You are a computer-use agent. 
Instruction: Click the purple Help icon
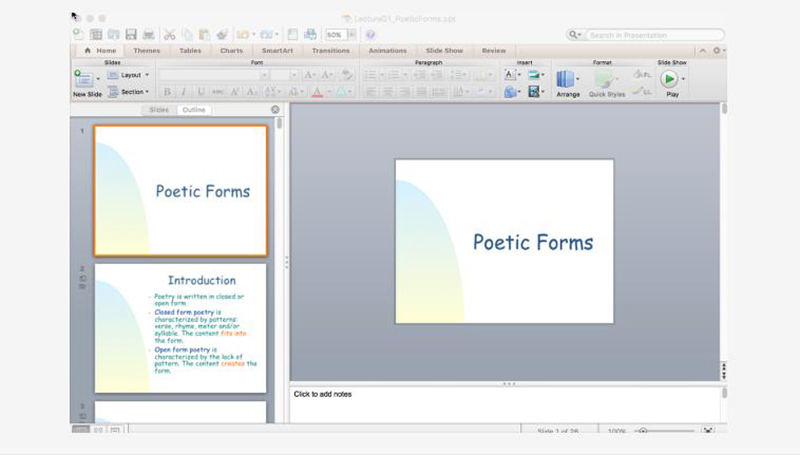[x=369, y=35]
